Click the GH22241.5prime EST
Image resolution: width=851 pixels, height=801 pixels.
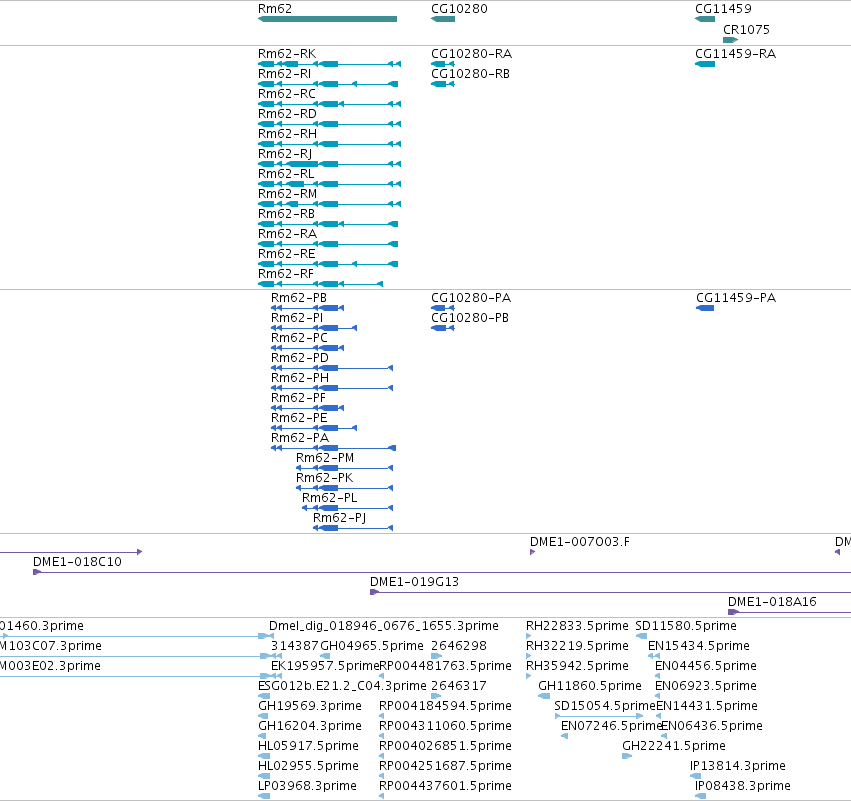pos(674,746)
